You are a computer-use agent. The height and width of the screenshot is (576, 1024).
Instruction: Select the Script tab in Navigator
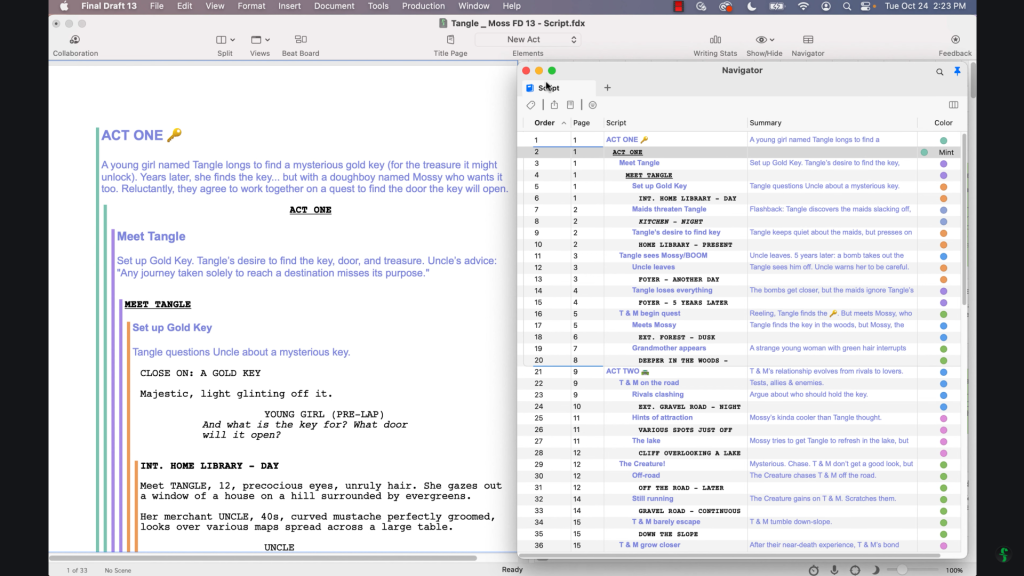[549, 88]
